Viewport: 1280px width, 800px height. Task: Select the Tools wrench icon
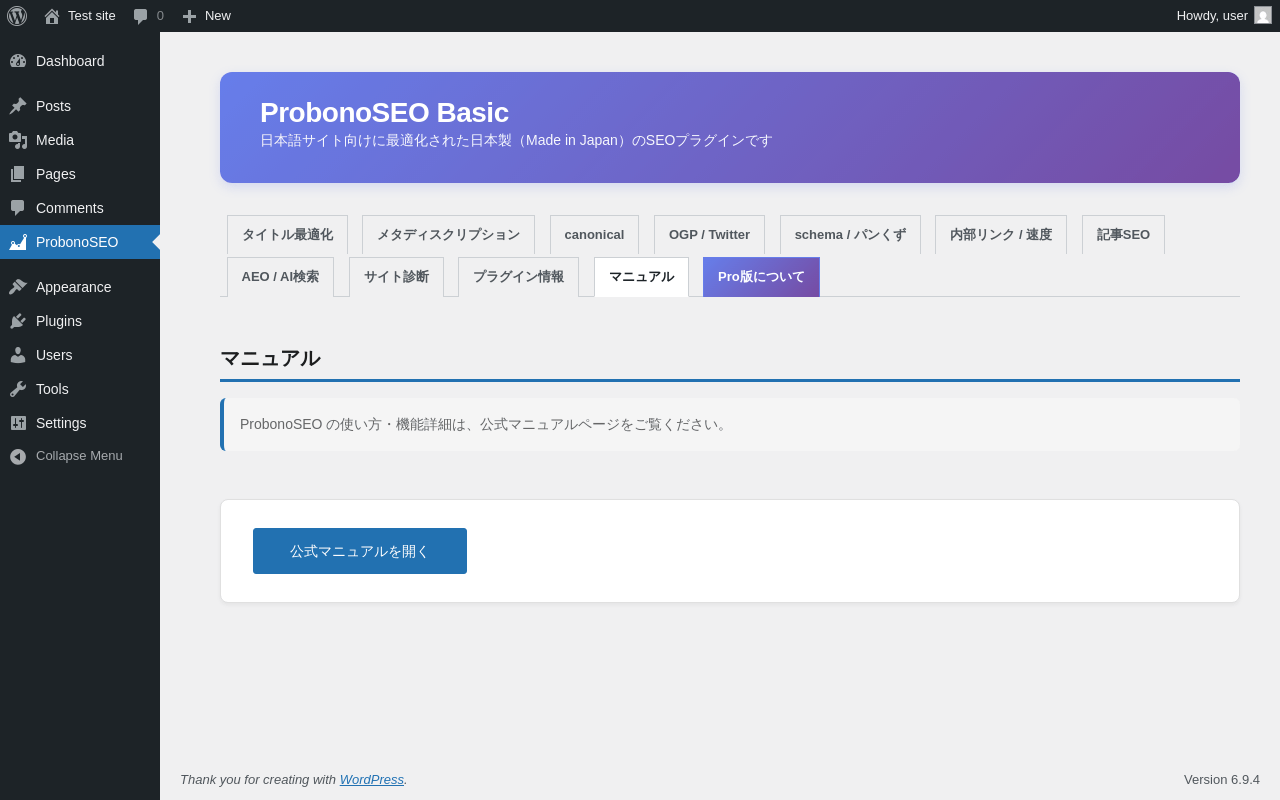pyautogui.click(x=18, y=389)
